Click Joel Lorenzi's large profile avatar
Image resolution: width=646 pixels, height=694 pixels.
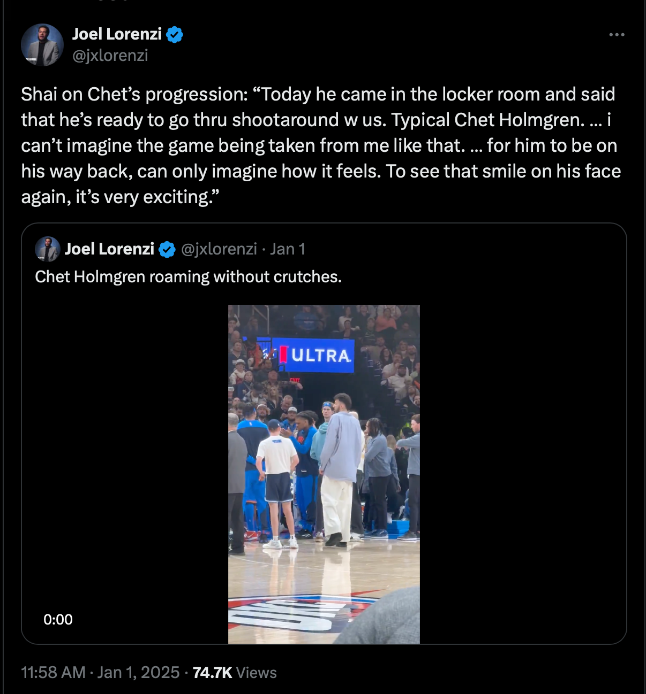click(41, 45)
